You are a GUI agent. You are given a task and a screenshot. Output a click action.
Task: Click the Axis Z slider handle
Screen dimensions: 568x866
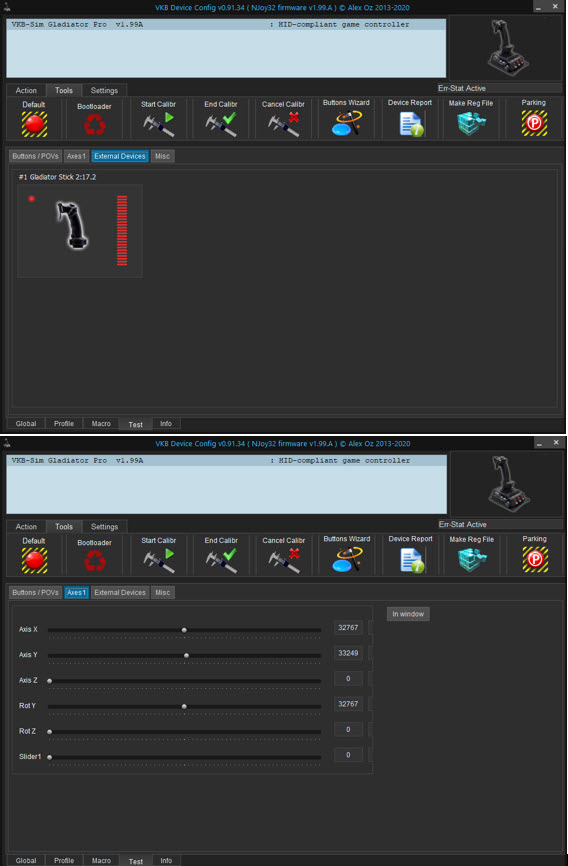(49, 681)
